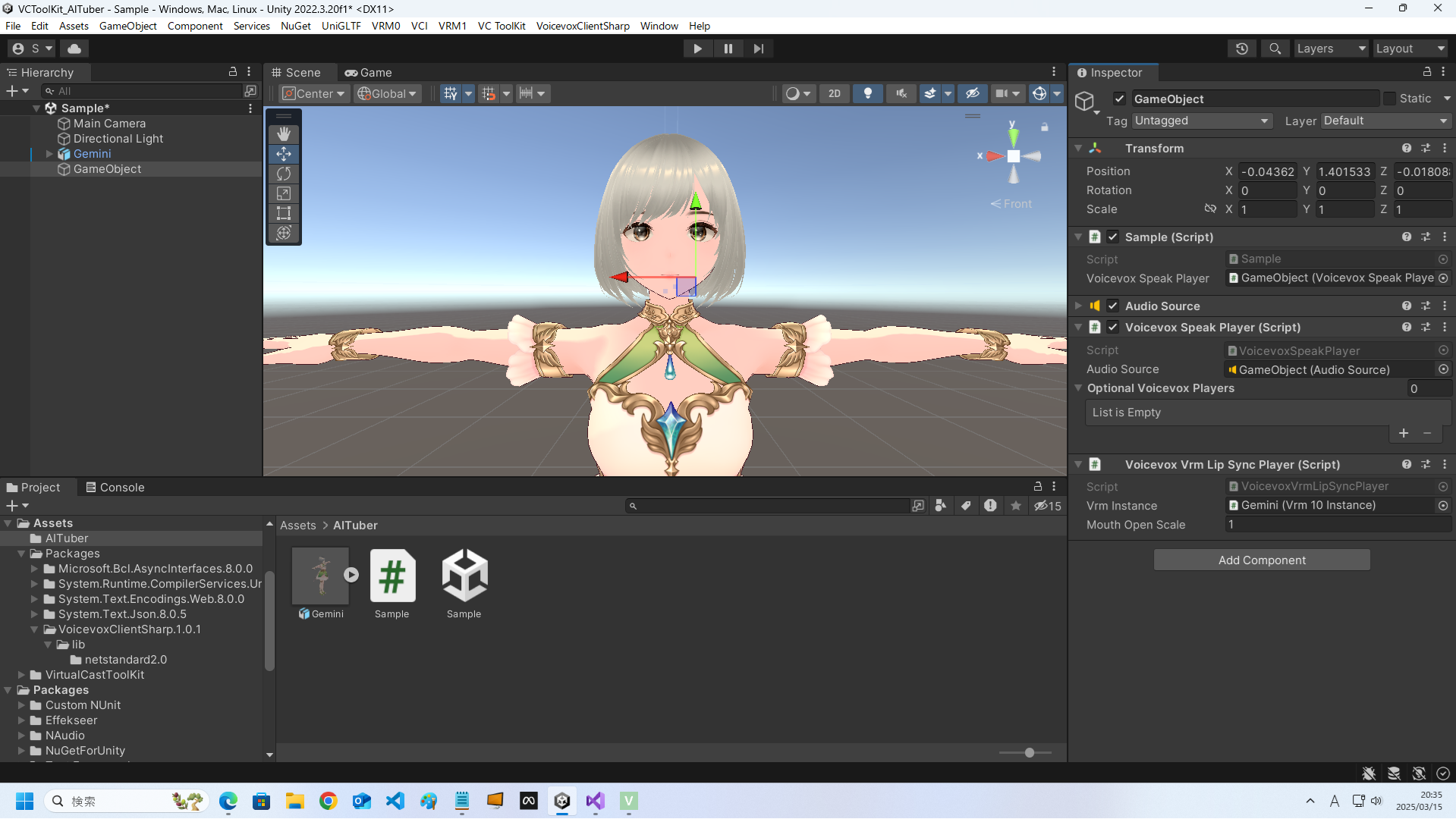Screen dimensions: 1456x819
Task: Open the Layers dropdown
Action: tap(1331, 49)
